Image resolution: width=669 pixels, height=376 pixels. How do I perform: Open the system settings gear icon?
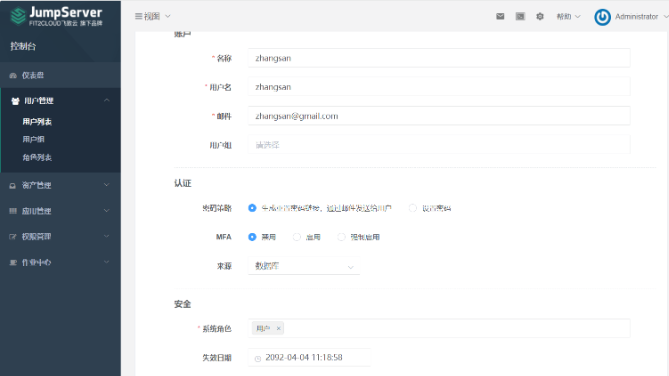coord(540,17)
